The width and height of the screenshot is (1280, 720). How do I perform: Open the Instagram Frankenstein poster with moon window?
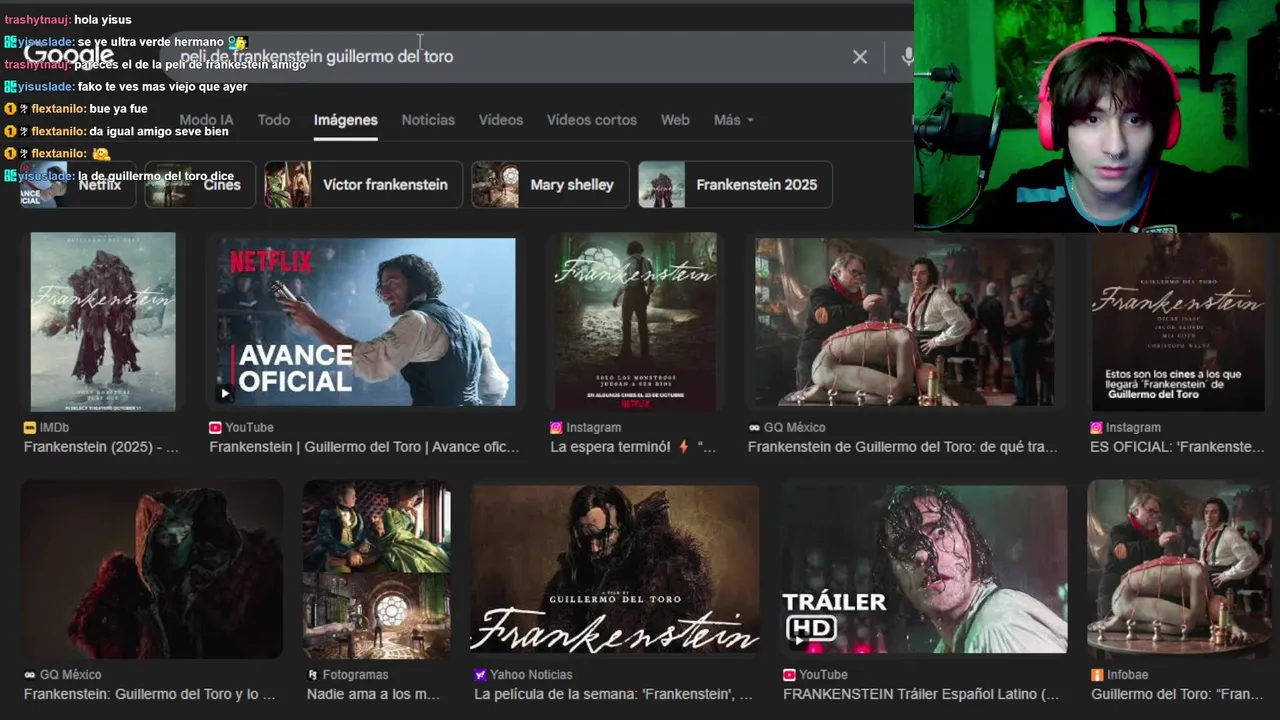point(636,321)
